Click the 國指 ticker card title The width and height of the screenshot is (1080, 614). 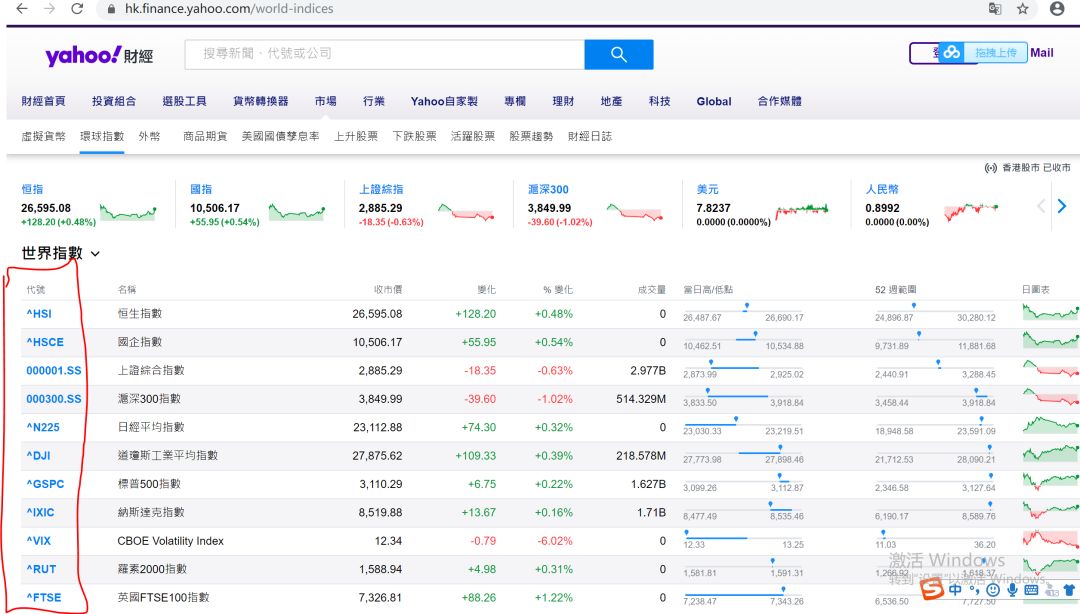[201, 189]
